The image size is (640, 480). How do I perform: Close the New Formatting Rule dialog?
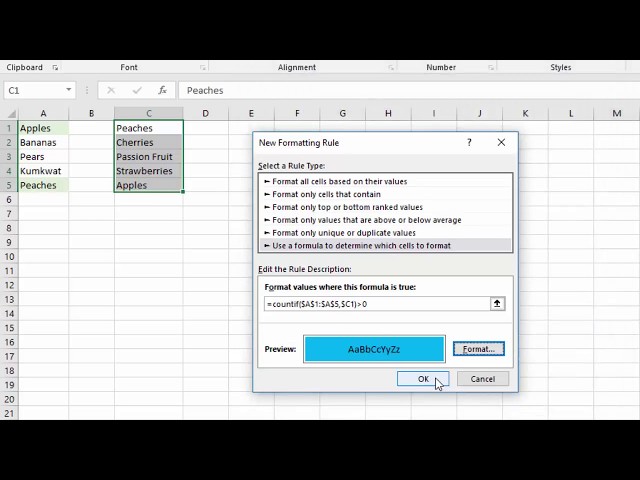[501, 142]
